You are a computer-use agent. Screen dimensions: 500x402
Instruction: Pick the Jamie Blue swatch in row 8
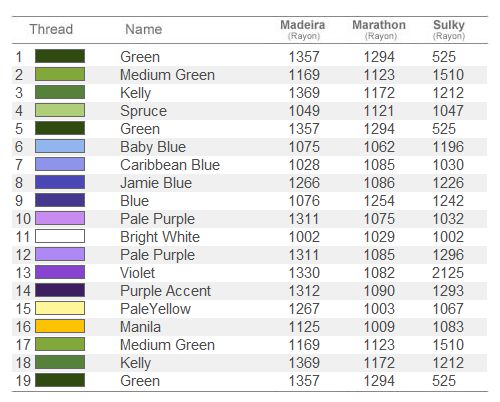pos(60,182)
